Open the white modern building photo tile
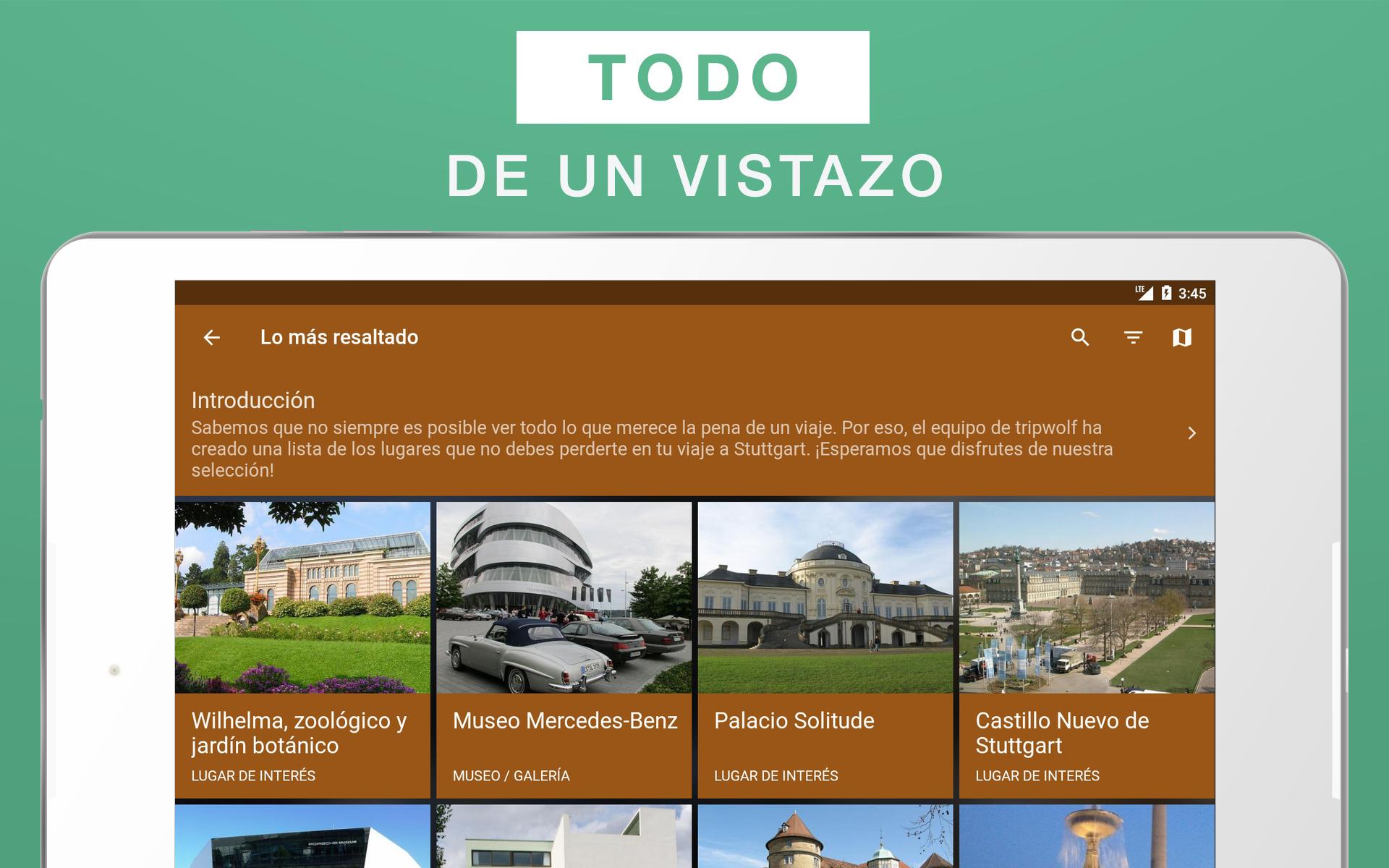Viewport: 1389px width, 868px height. point(564,836)
